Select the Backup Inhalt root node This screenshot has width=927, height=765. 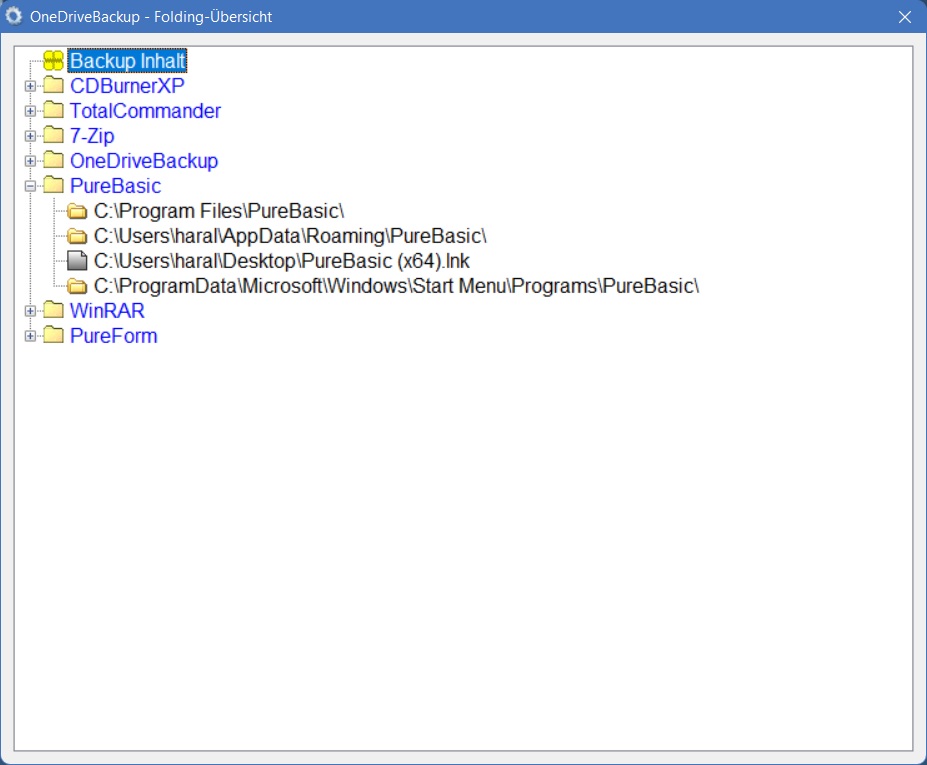pyautogui.click(x=128, y=61)
